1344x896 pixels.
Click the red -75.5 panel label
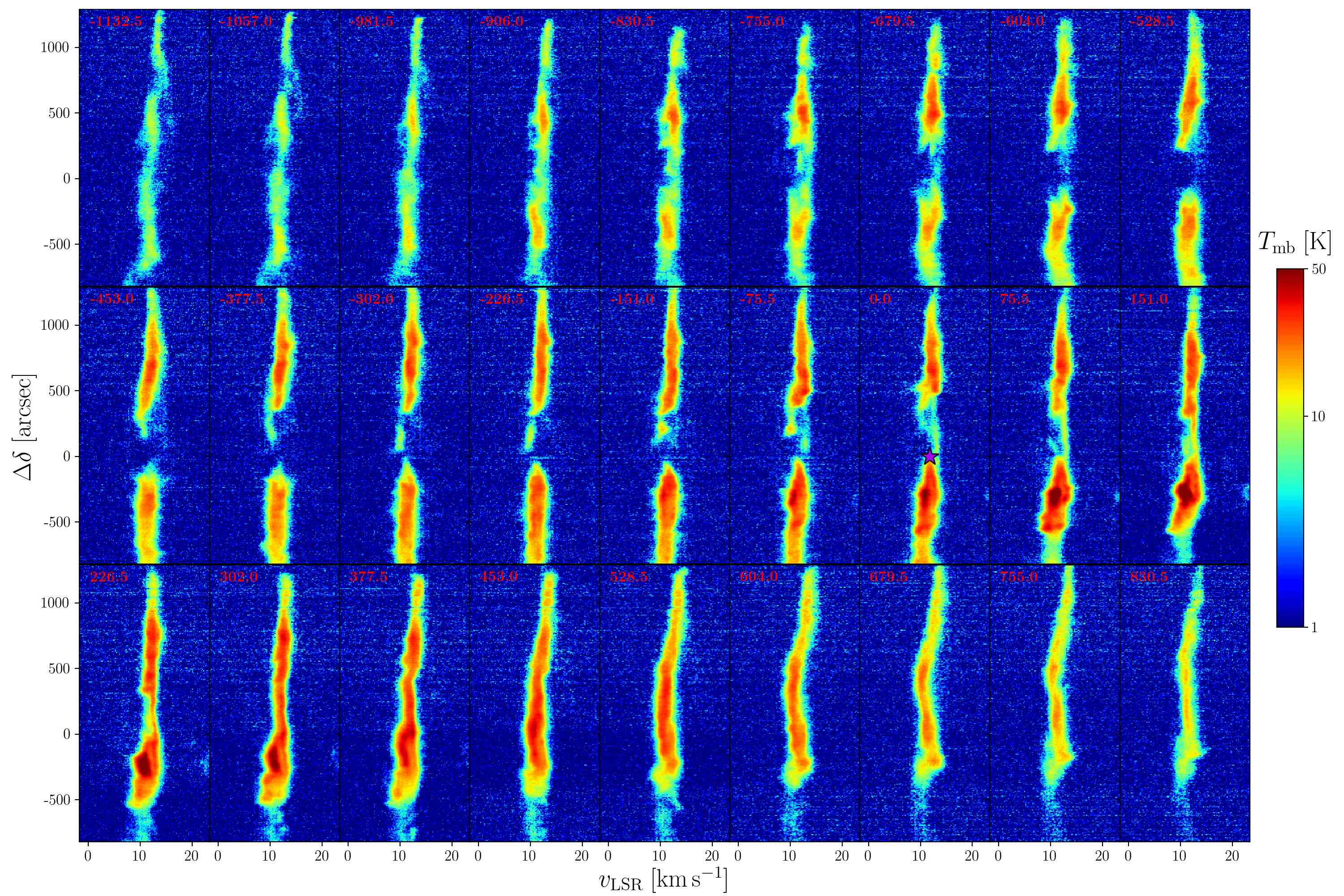point(757,299)
